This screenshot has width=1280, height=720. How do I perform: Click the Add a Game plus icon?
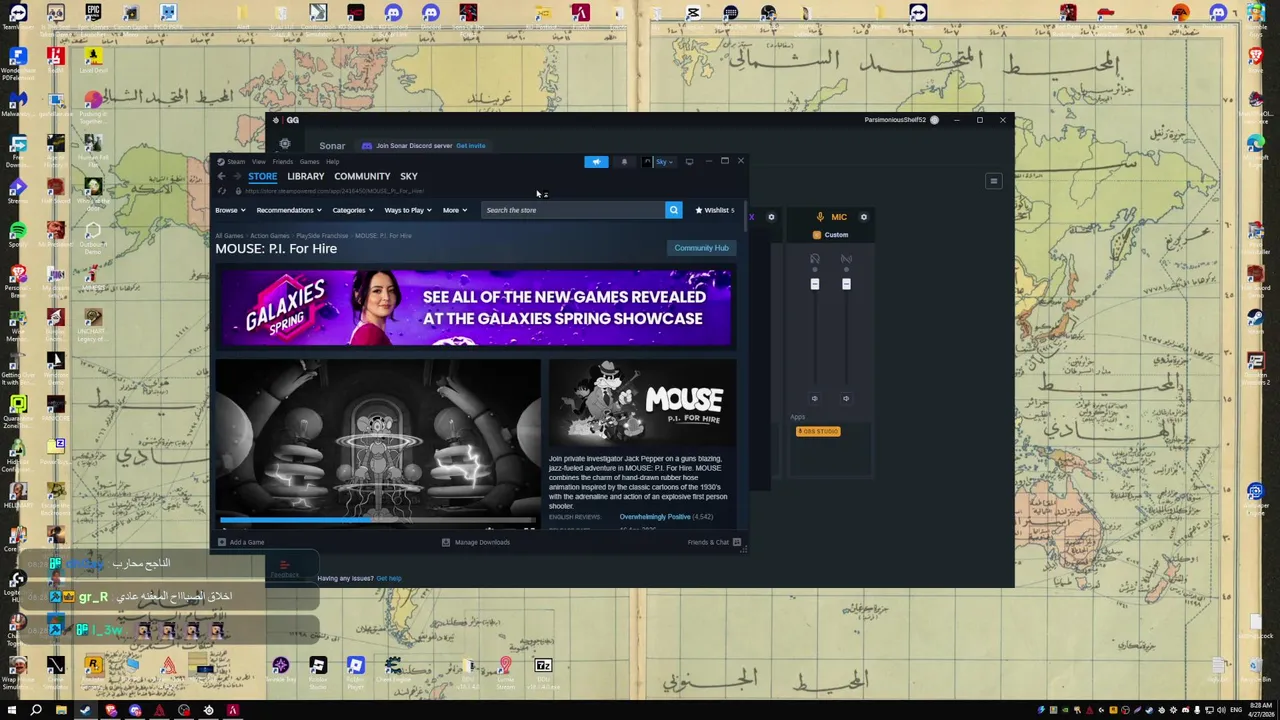coord(222,542)
